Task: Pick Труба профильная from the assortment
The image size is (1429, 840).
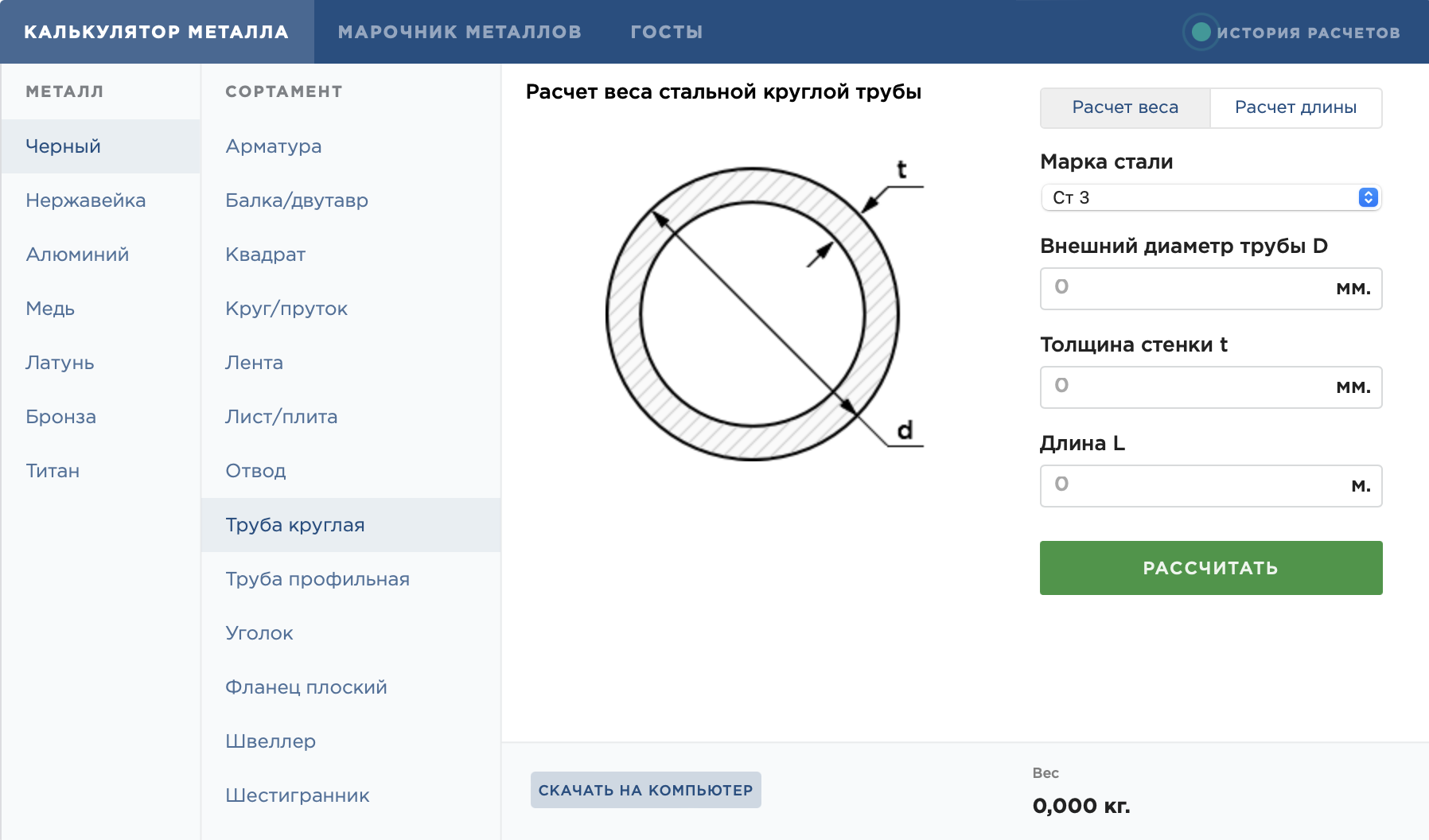Action: (317, 579)
